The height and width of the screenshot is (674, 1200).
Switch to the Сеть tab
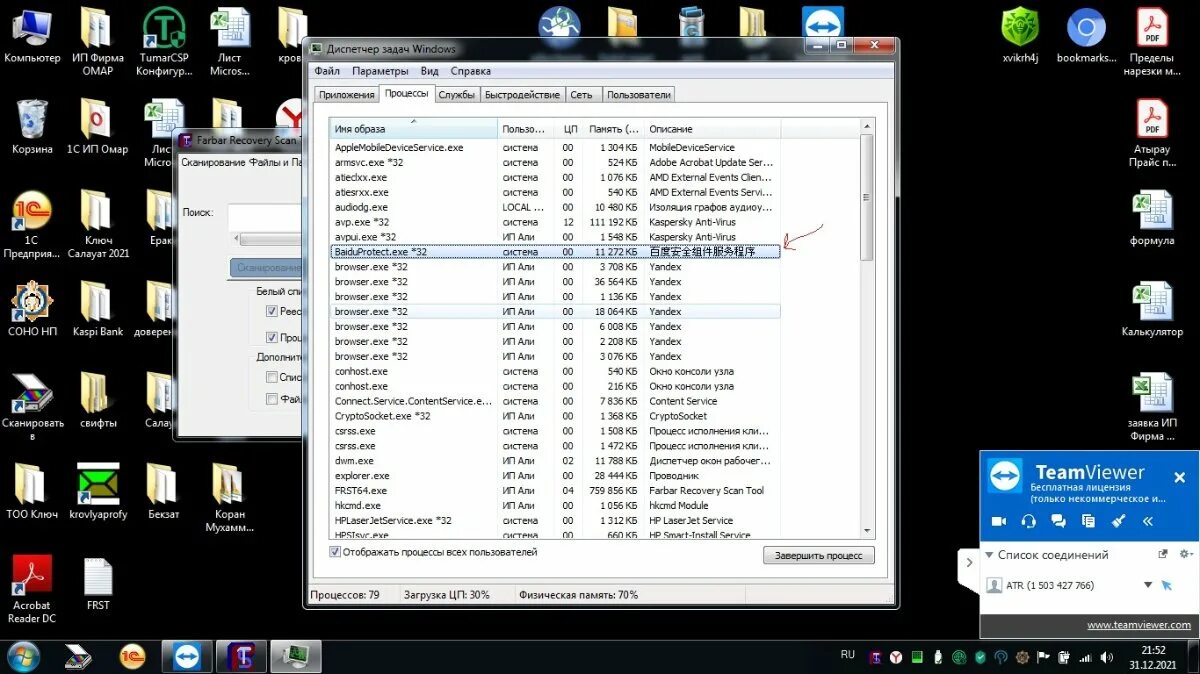point(582,95)
